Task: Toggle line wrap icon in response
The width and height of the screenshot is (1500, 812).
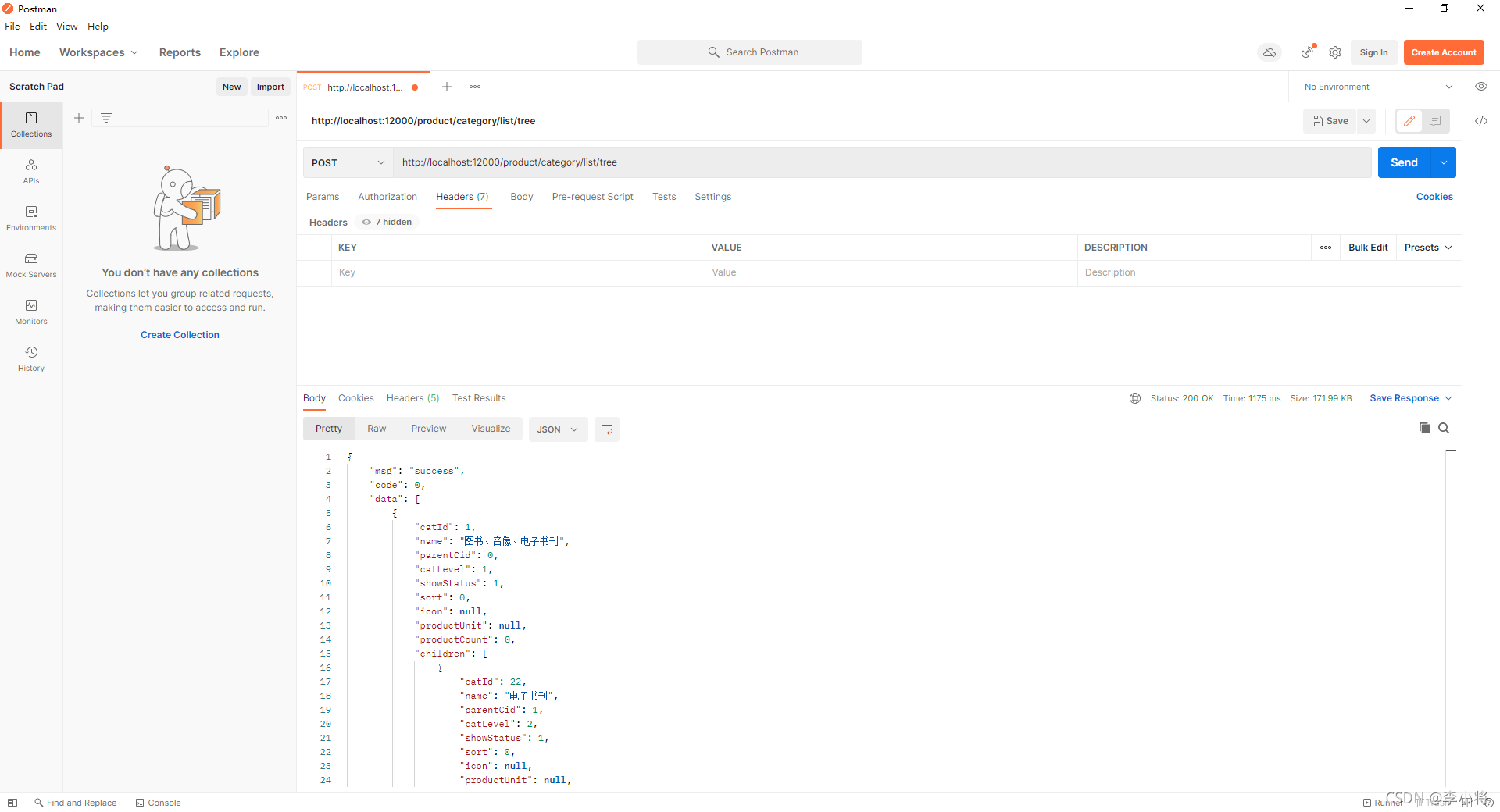Action: point(607,429)
